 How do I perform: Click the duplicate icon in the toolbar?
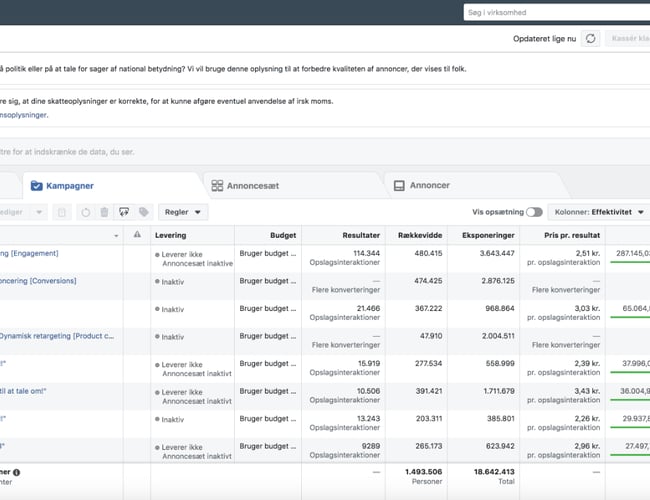pos(62,212)
